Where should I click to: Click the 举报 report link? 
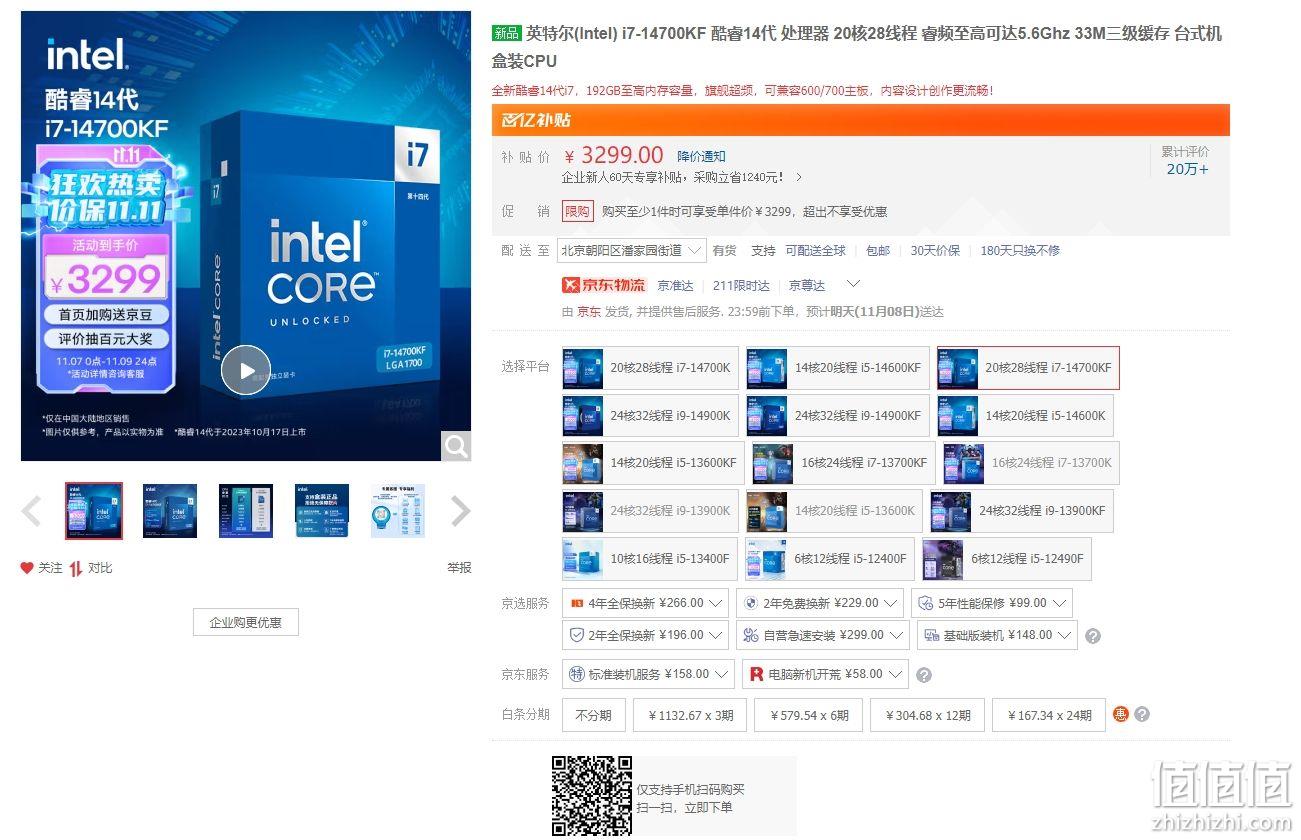(459, 568)
